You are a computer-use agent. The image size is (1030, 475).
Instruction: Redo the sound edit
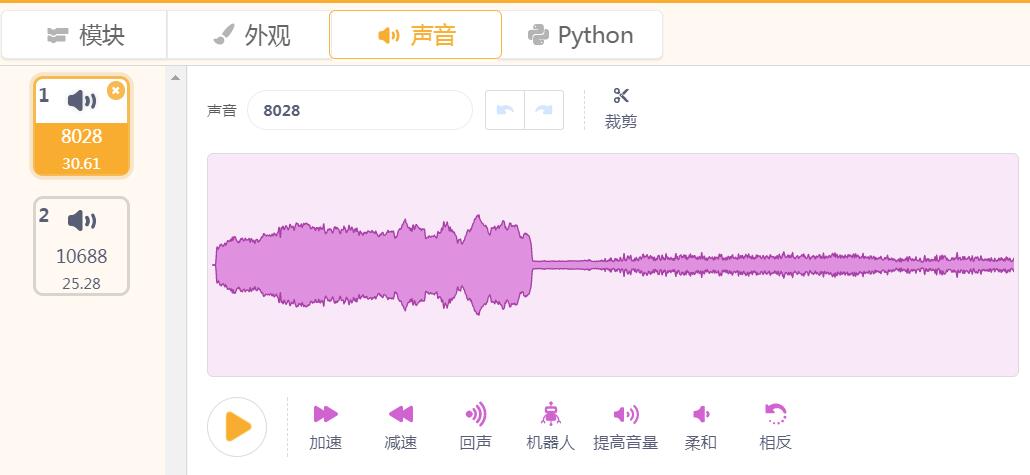pyautogui.click(x=544, y=110)
